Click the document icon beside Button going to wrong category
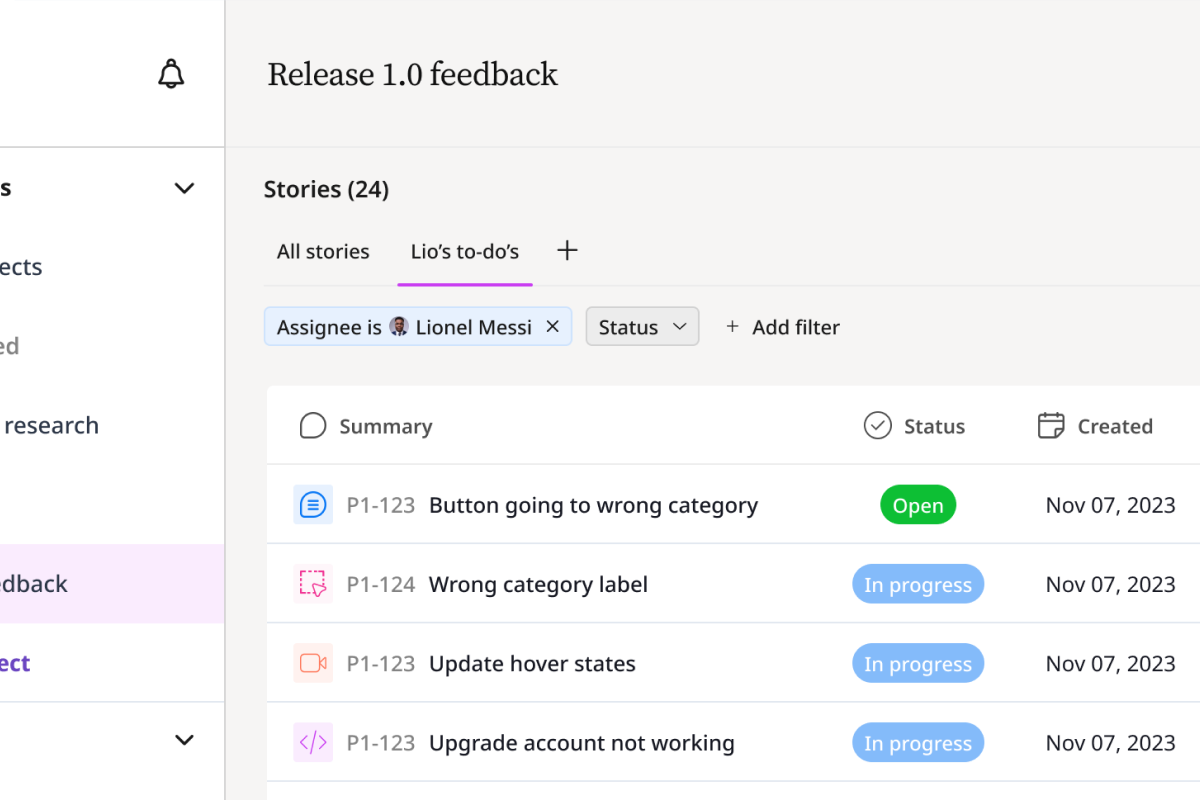Viewport: 1200px width, 800px height. pyautogui.click(x=313, y=505)
